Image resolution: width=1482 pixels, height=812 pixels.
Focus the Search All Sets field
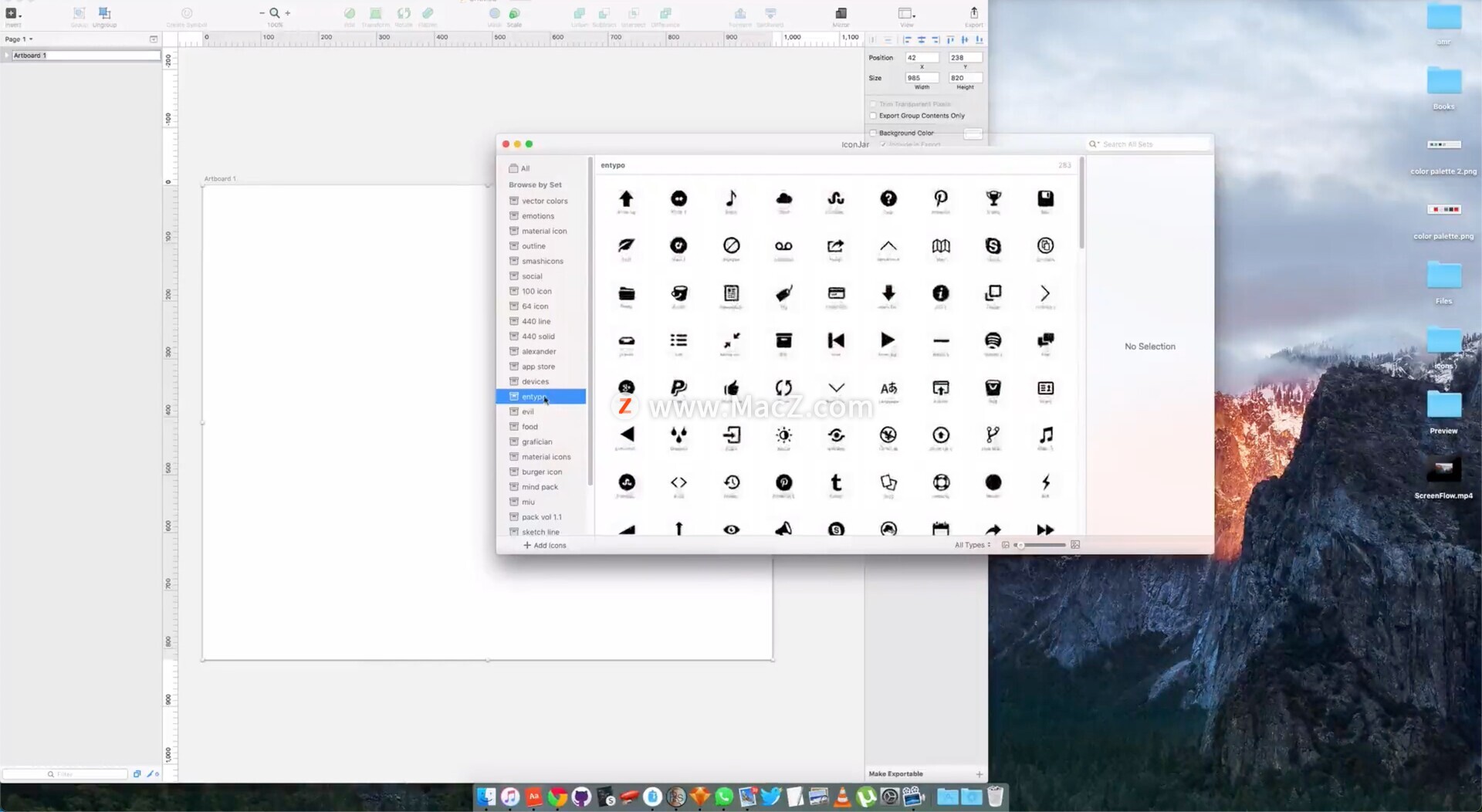click(1149, 144)
